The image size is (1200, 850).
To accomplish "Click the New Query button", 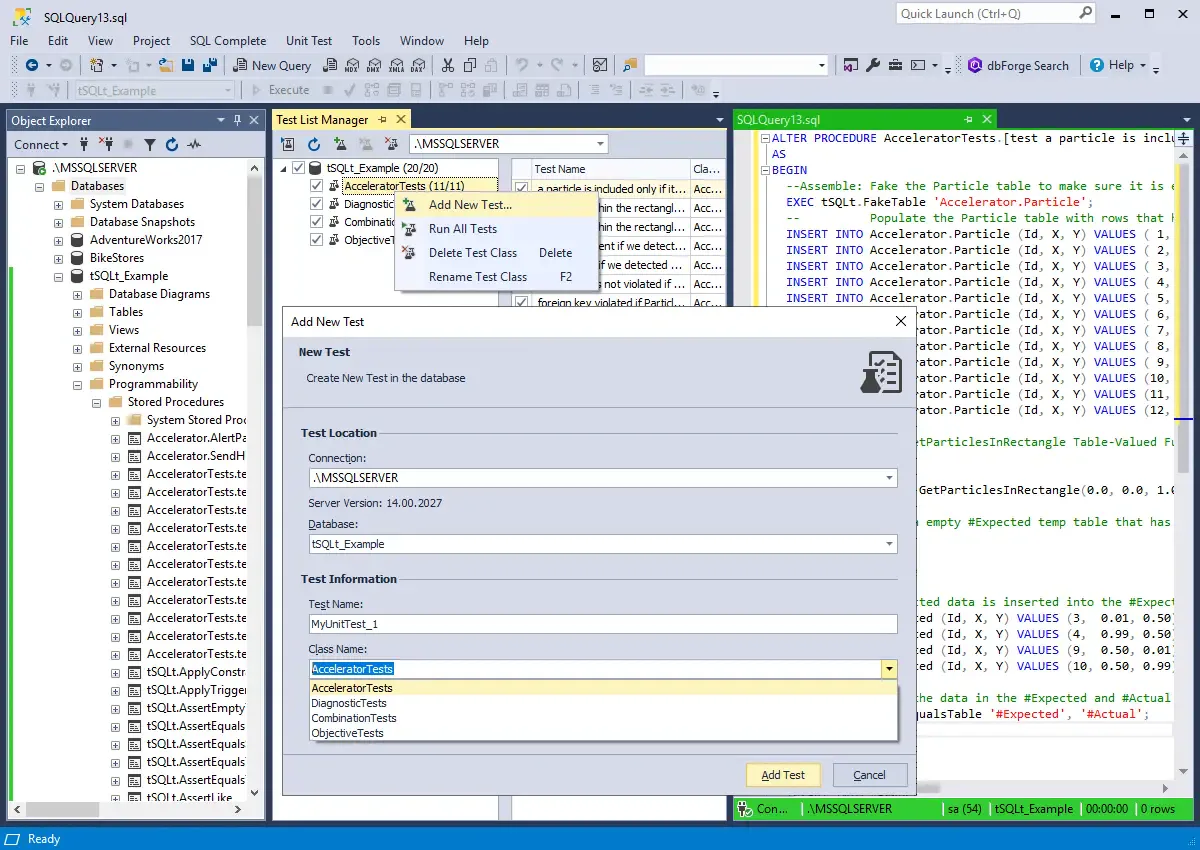I will click(272, 65).
